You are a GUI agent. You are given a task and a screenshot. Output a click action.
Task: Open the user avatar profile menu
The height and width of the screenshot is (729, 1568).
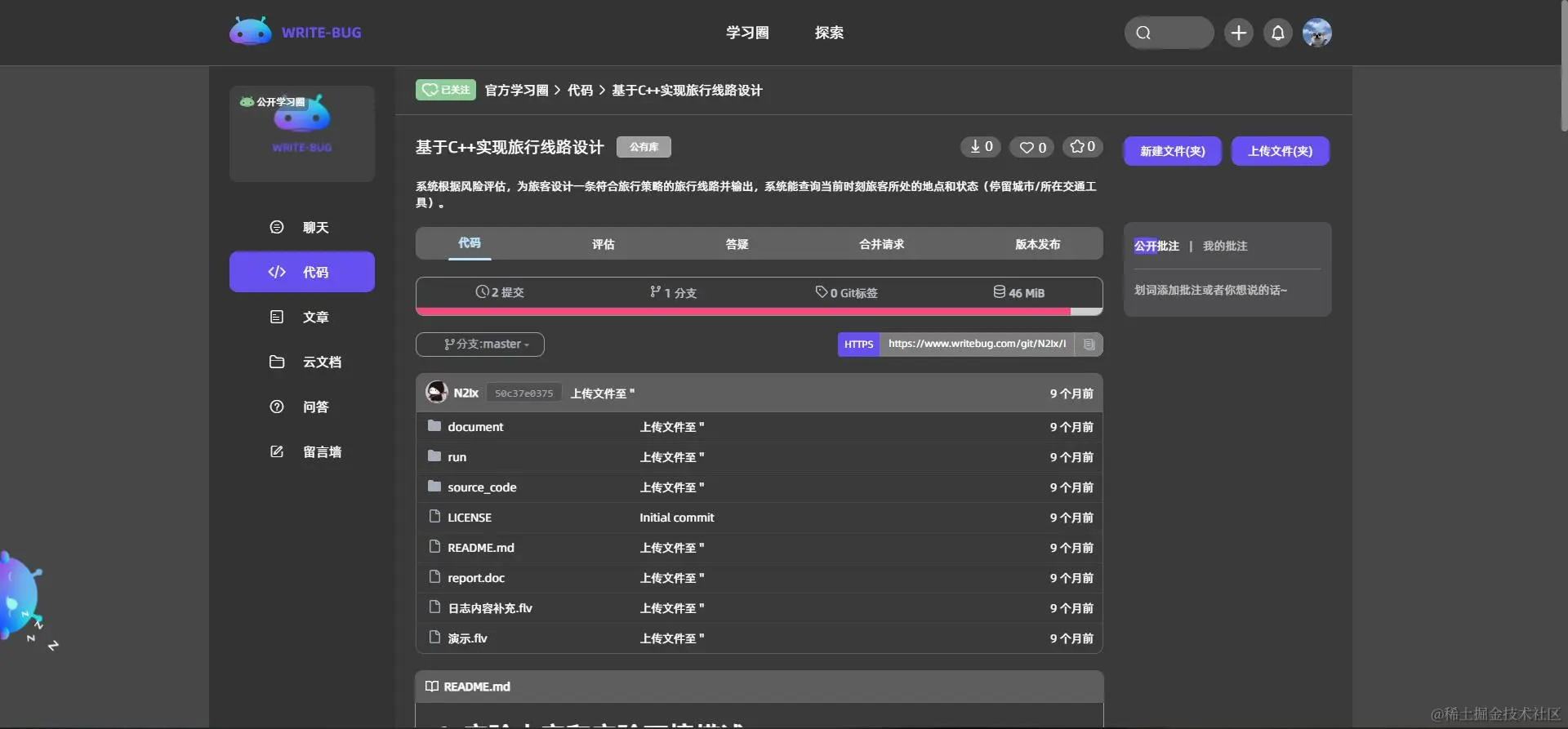coord(1317,33)
